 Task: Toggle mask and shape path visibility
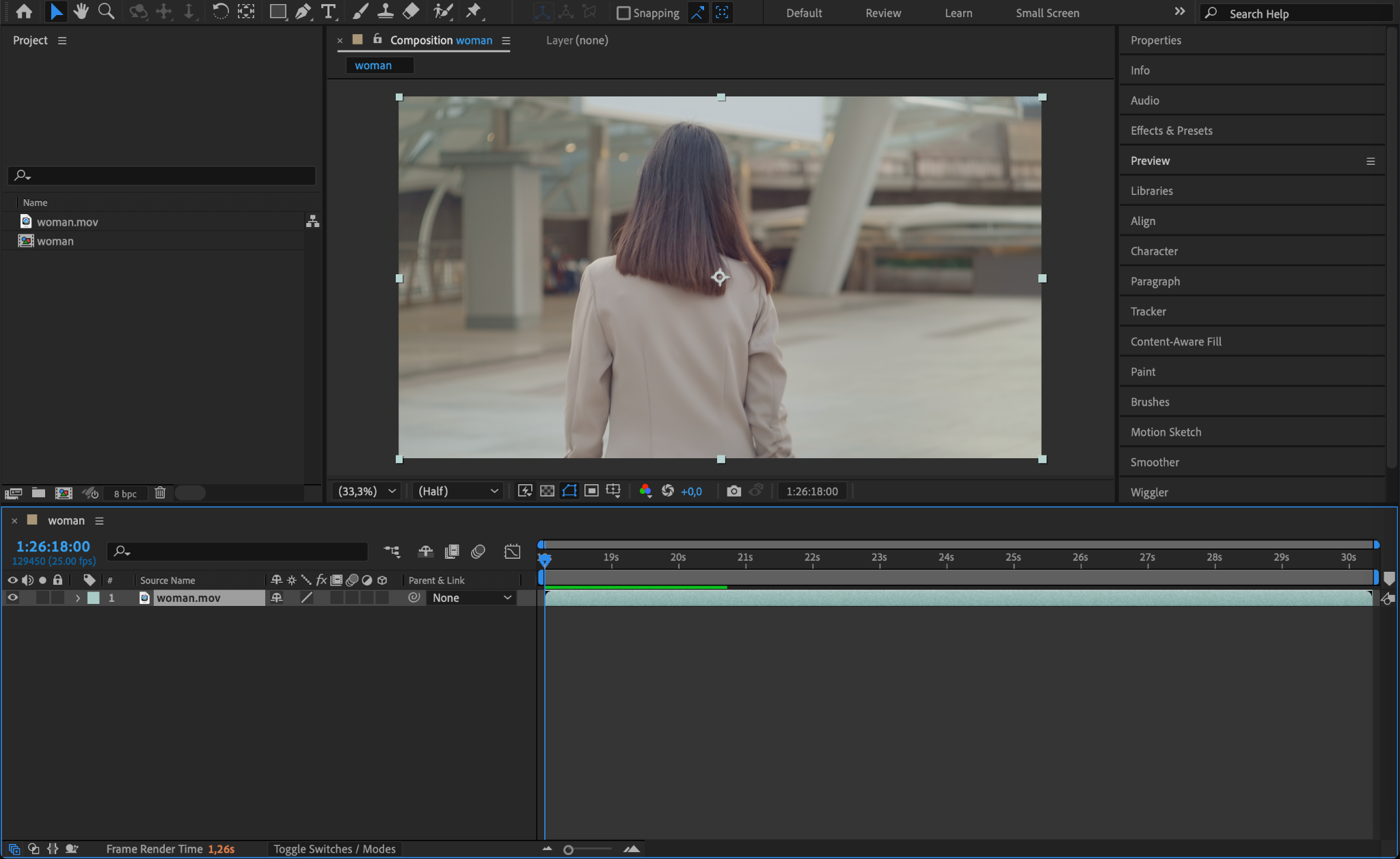tap(569, 491)
